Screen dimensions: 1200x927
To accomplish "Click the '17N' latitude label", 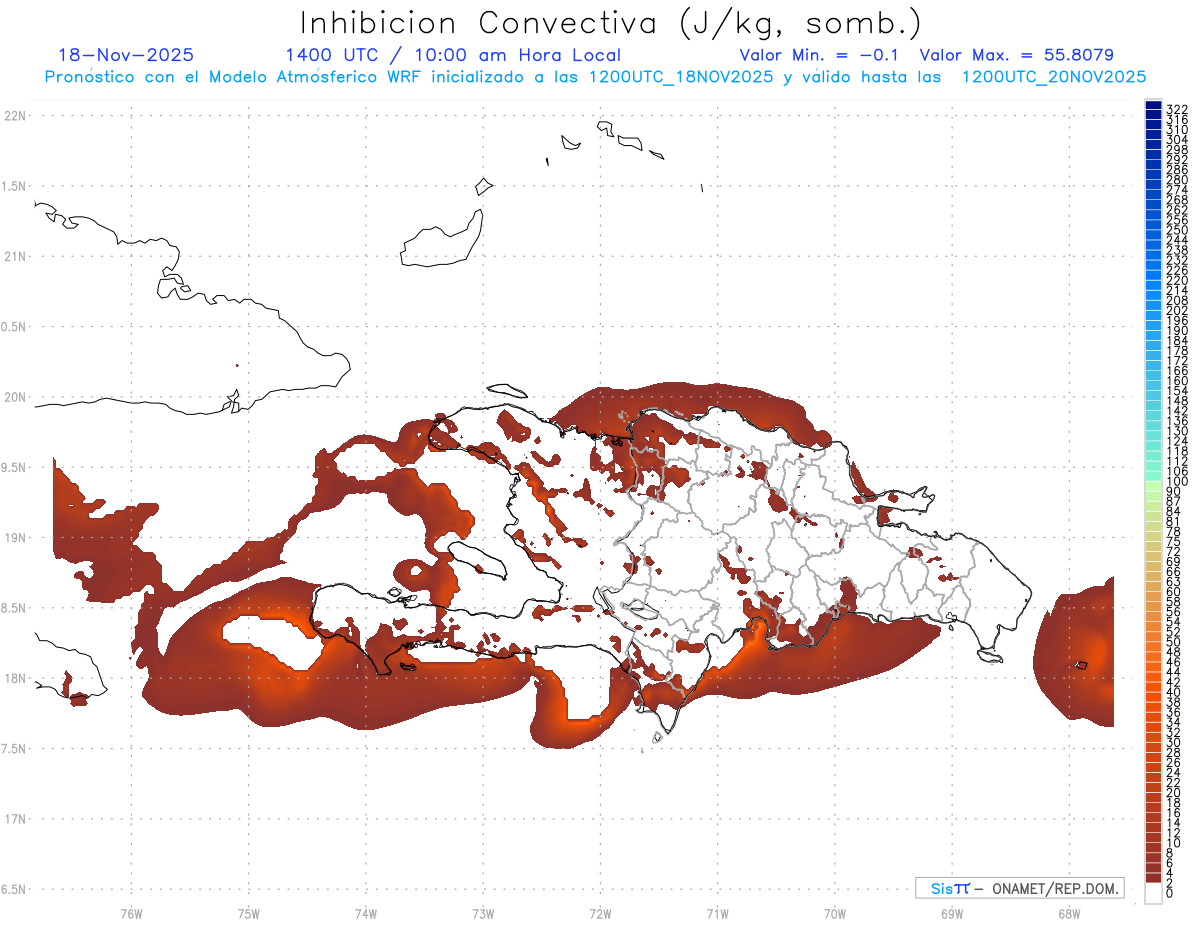I will click(16, 819).
